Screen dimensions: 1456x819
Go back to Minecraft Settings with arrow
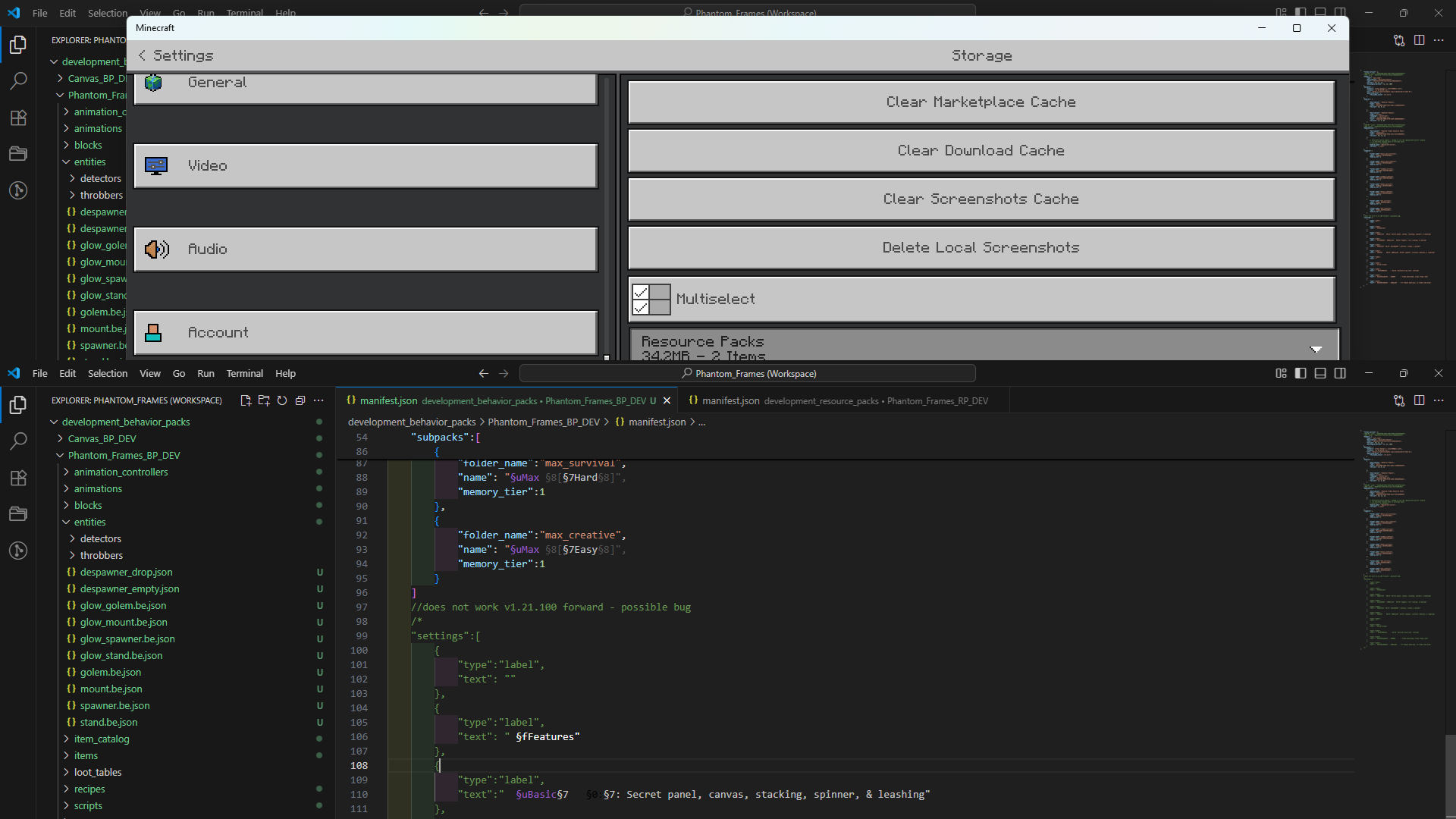143,55
